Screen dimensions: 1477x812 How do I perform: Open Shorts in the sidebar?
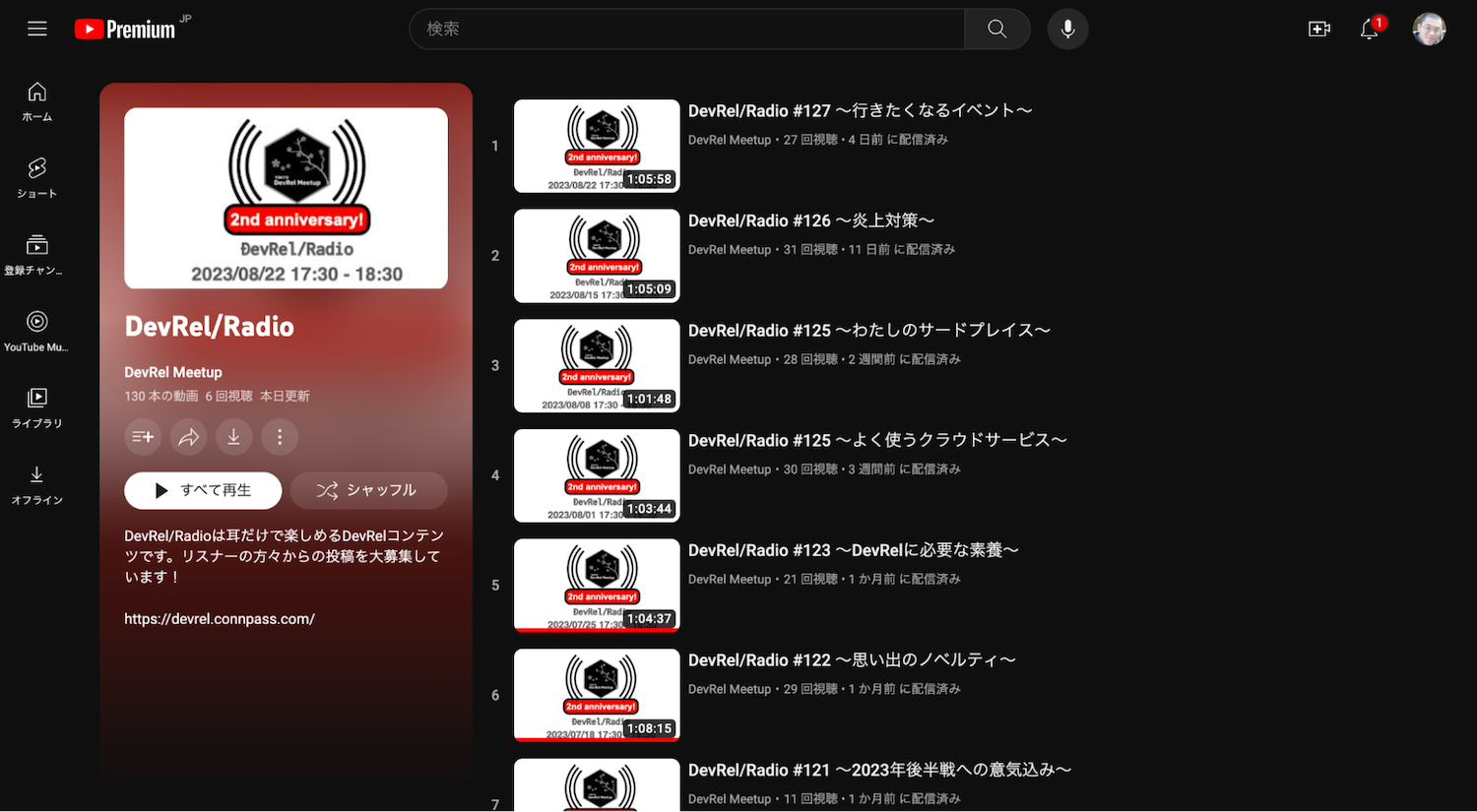pos(37,178)
